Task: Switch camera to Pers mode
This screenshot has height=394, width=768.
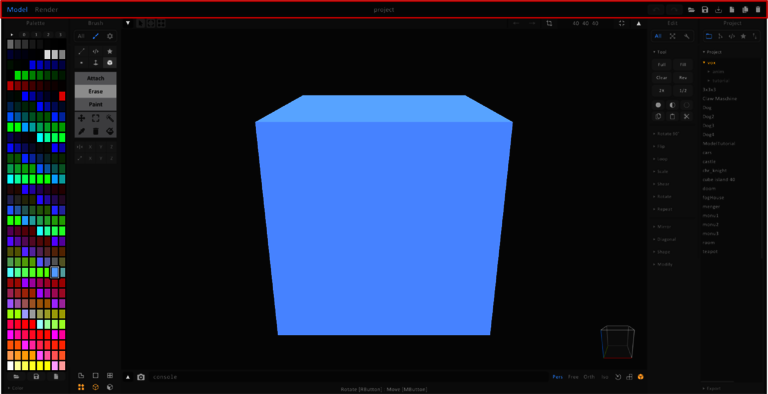Action: tap(557, 377)
